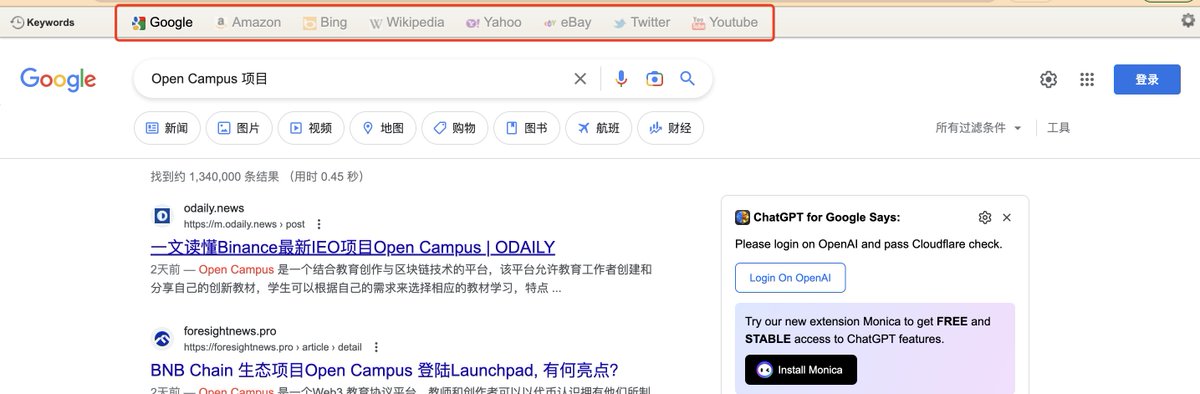Filter results by 购物

[x=455, y=128]
